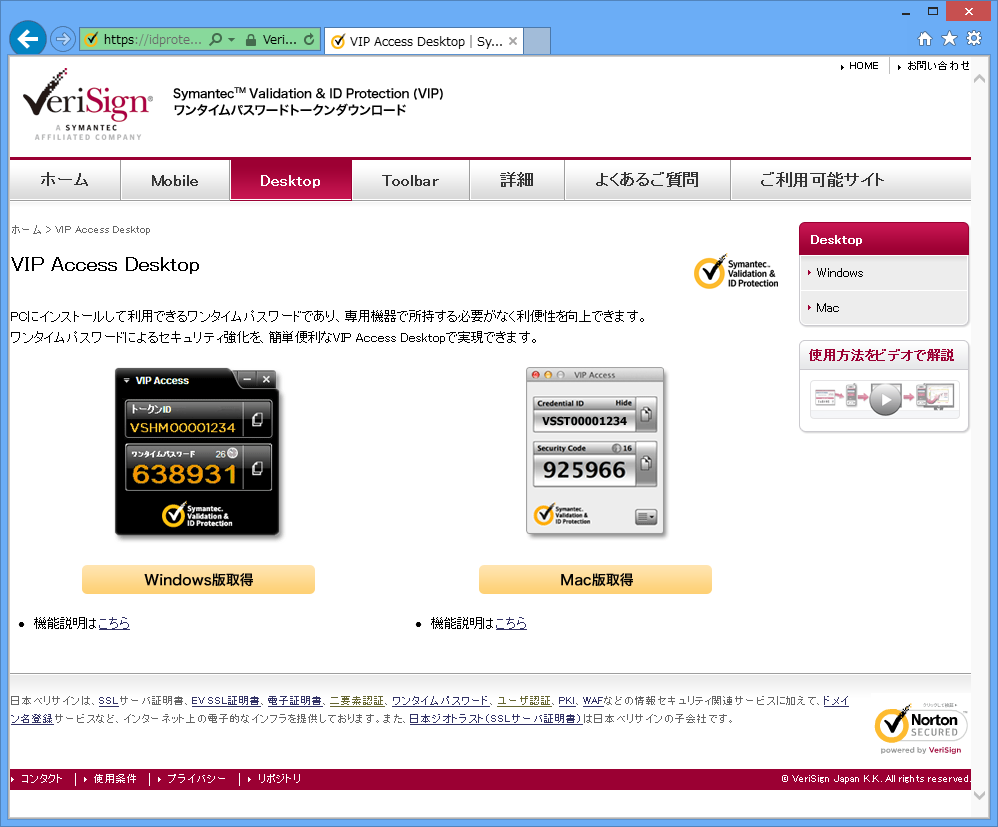Open プライバシー in footer bar
The height and width of the screenshot is (827, 998).
point(196,779)
